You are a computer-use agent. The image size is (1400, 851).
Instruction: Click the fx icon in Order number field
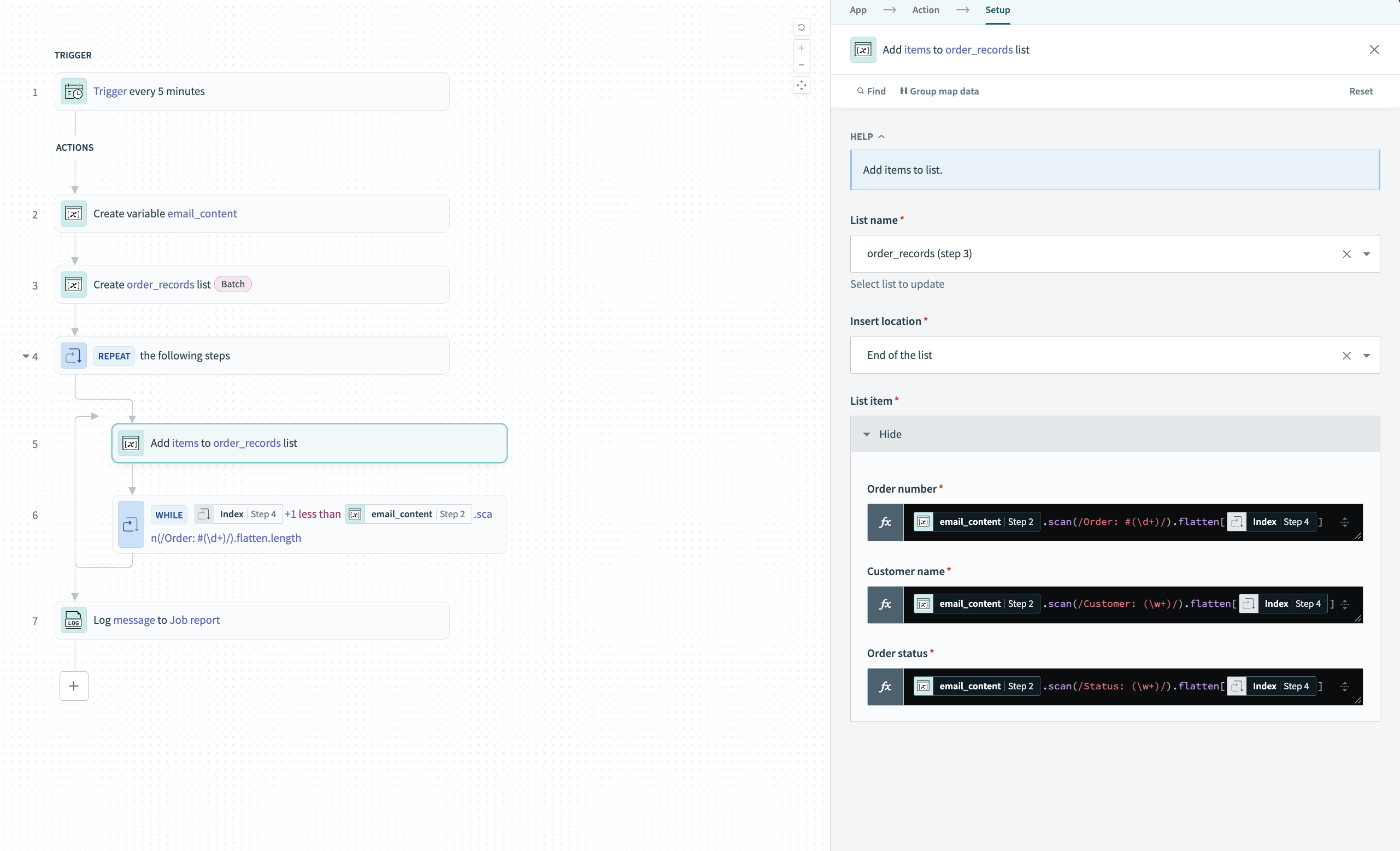[x=885, y=522]
